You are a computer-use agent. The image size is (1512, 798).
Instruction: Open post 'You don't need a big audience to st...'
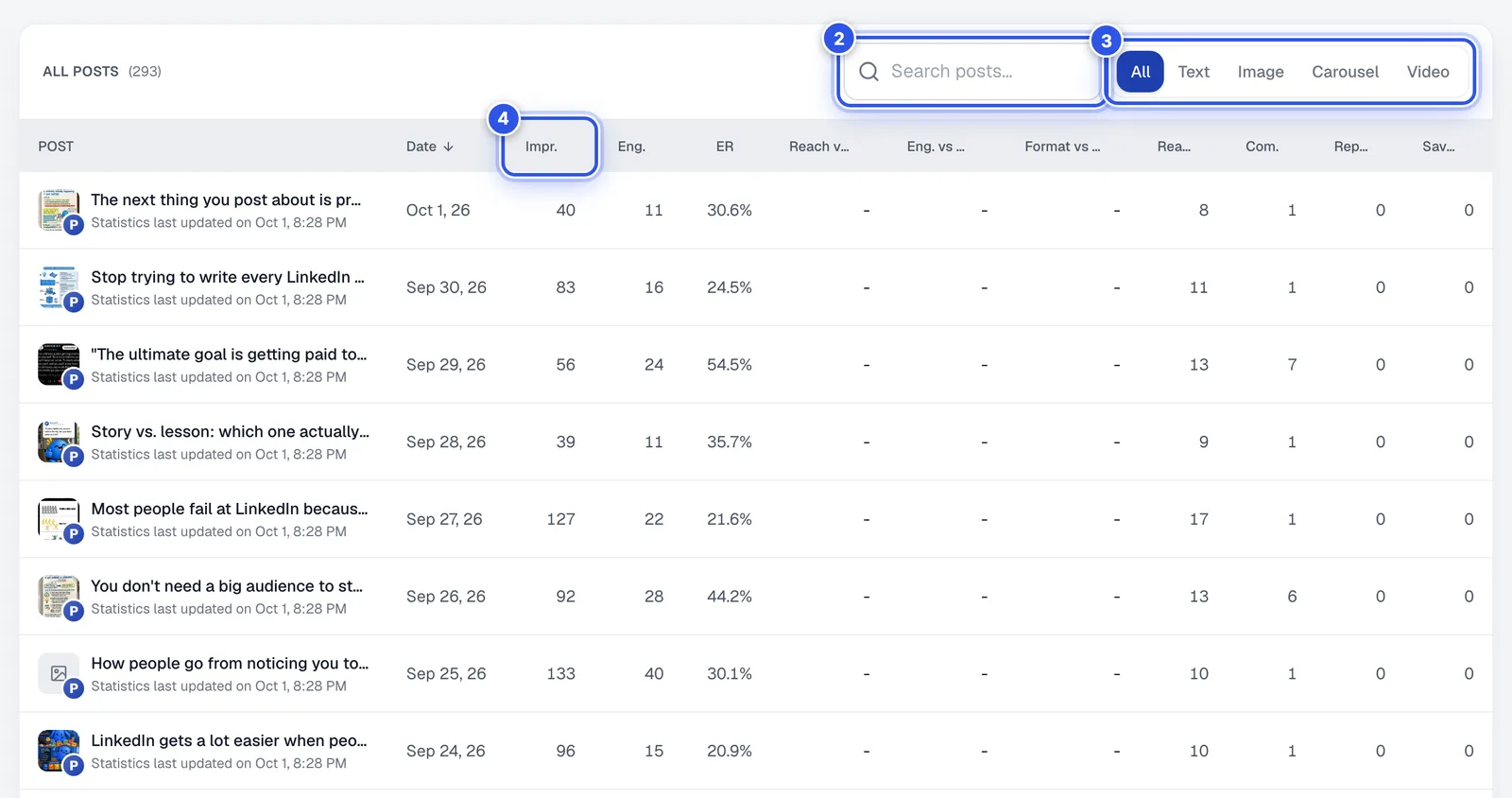(x=227, y=586)
